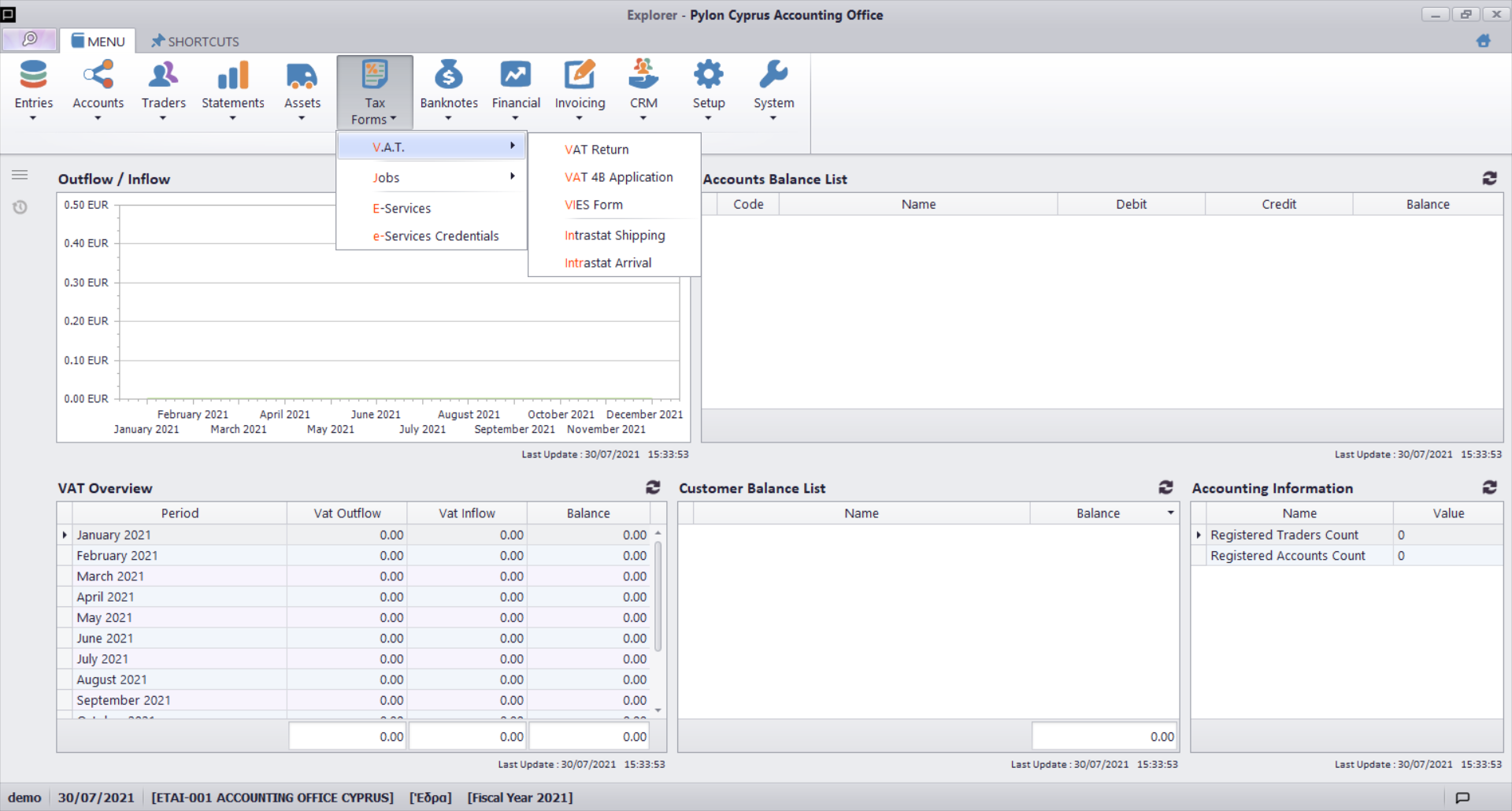Expand the Registered Traders Count row
Image resolution: width=1512 pixels, height=811 pixels.
(x=1199, y=535)
